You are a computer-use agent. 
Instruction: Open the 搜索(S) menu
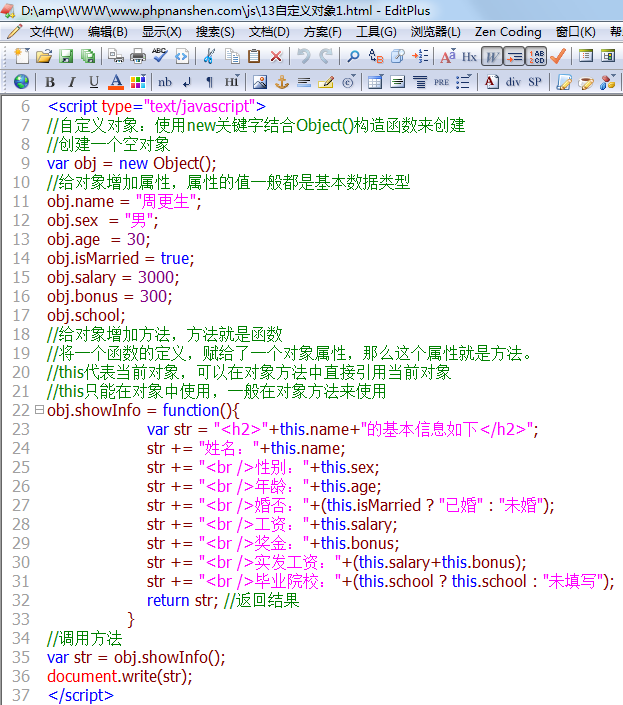click(x=215, y=32)
